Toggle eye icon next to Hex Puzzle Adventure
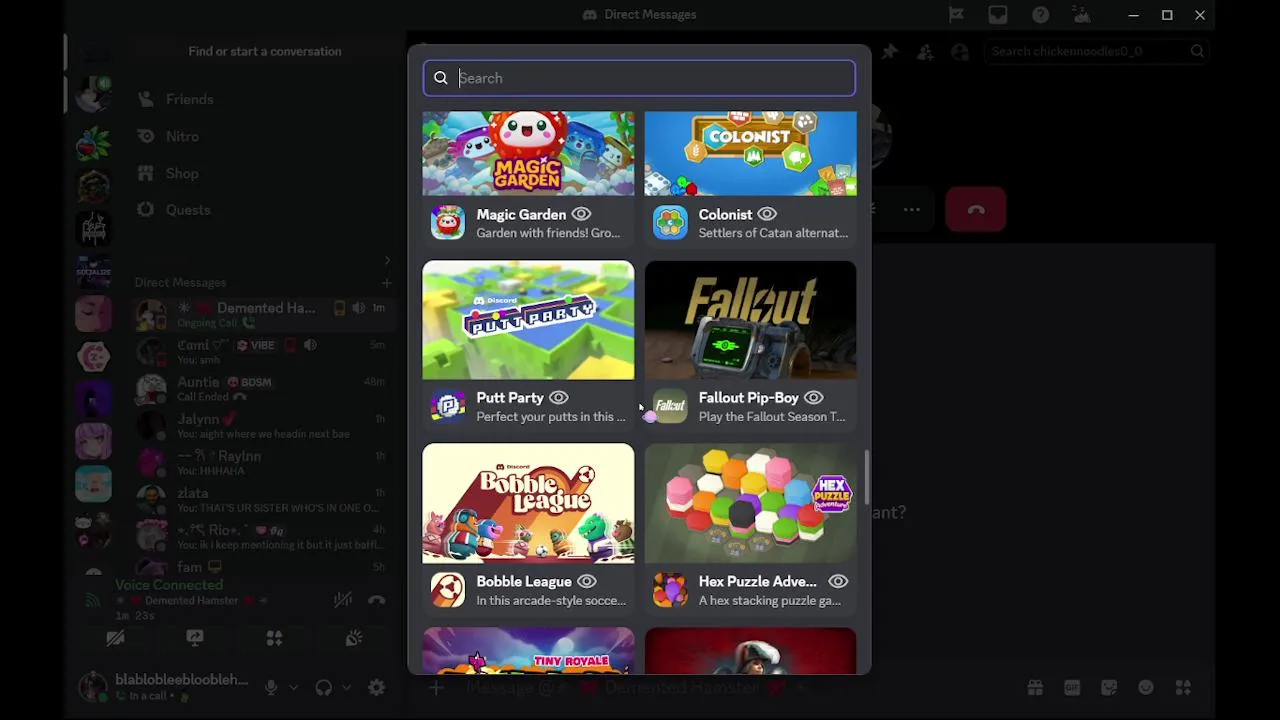Image resolution: width=1280 pixels, height=720 pixels. pyautogui.click(x=838, y=581)
